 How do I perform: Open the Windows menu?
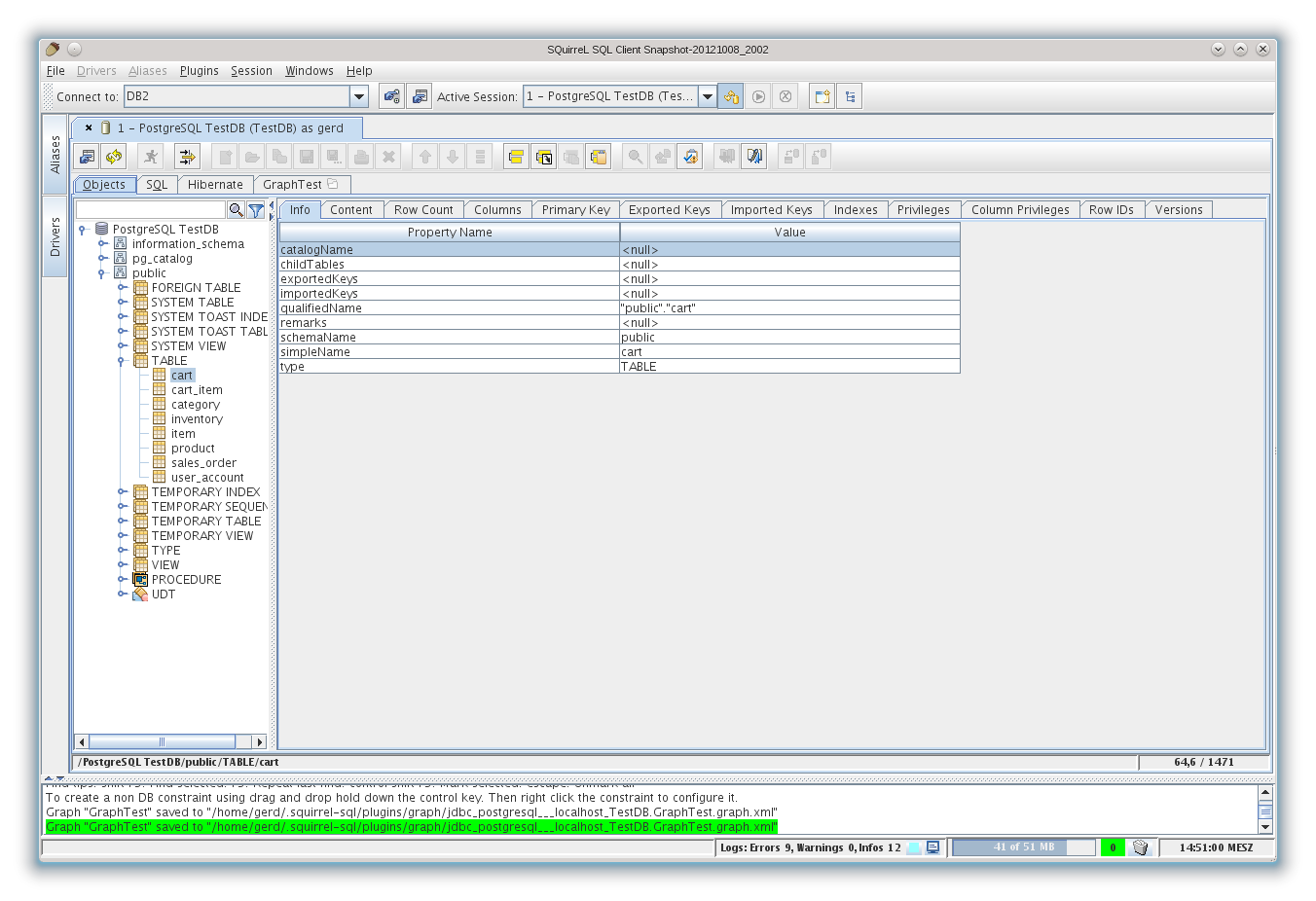(x=309, y=70)
